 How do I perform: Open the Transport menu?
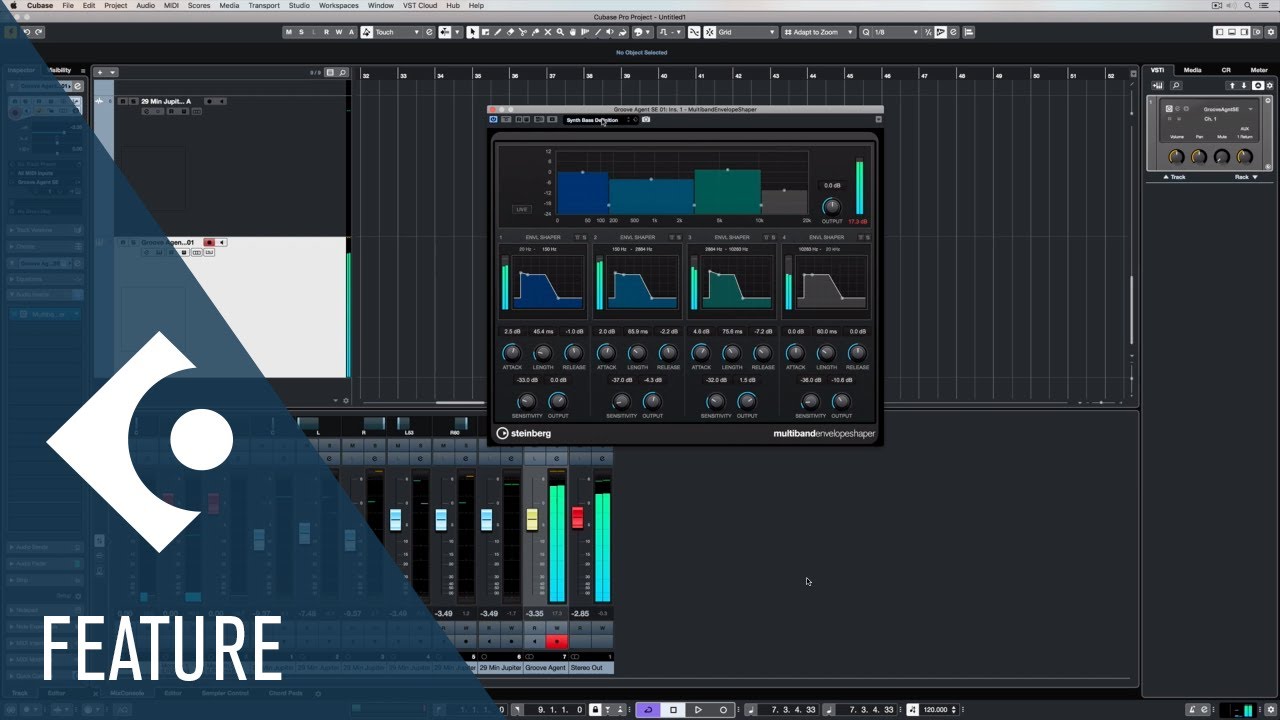click(x=264, y=5)
